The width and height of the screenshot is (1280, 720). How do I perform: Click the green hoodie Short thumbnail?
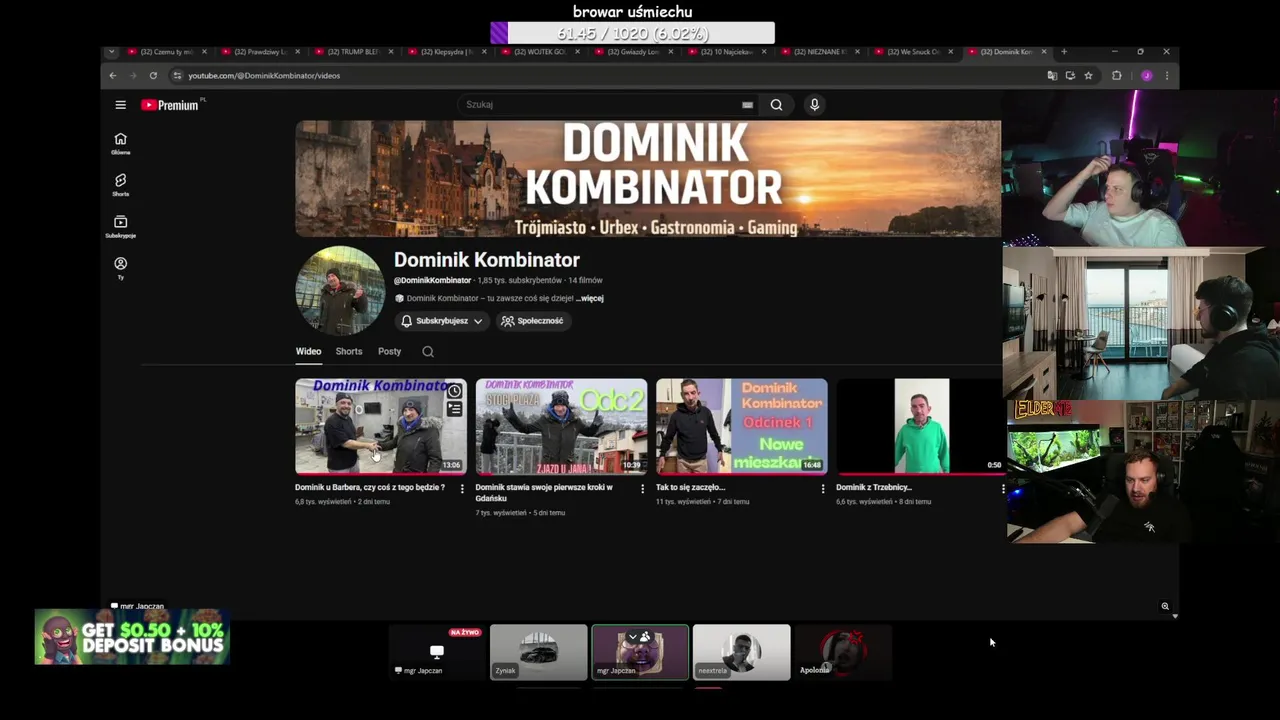(921, 426)
